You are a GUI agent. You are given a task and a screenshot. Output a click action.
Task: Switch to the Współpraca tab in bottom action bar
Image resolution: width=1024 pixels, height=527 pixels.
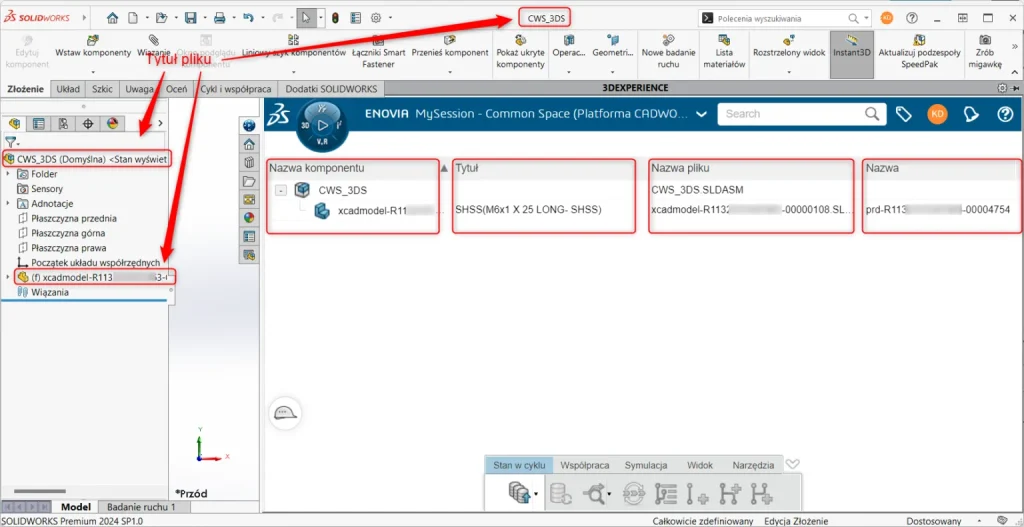[584, 466]
